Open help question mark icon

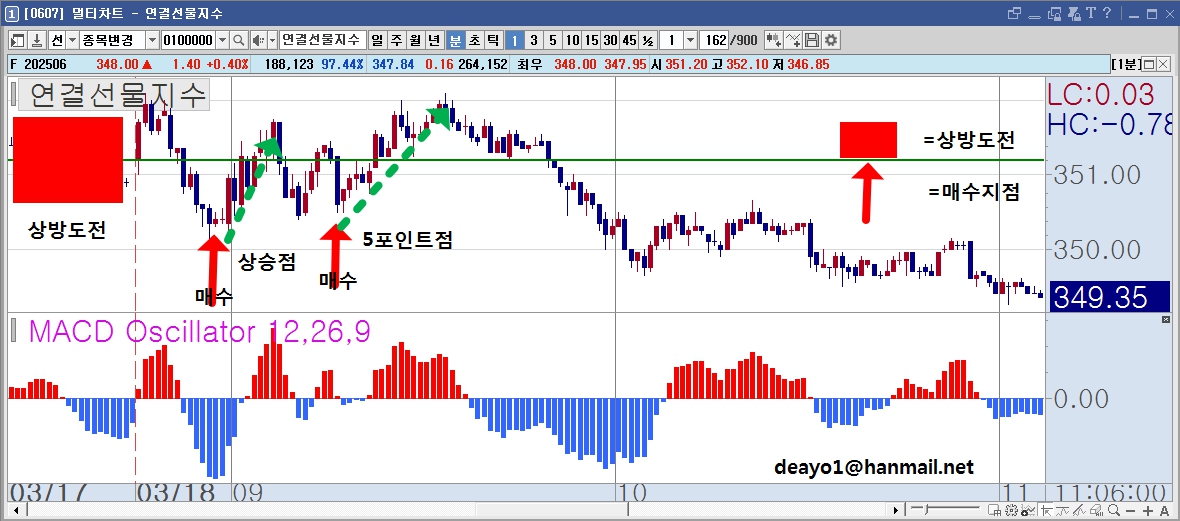(x=1107, y=14)
